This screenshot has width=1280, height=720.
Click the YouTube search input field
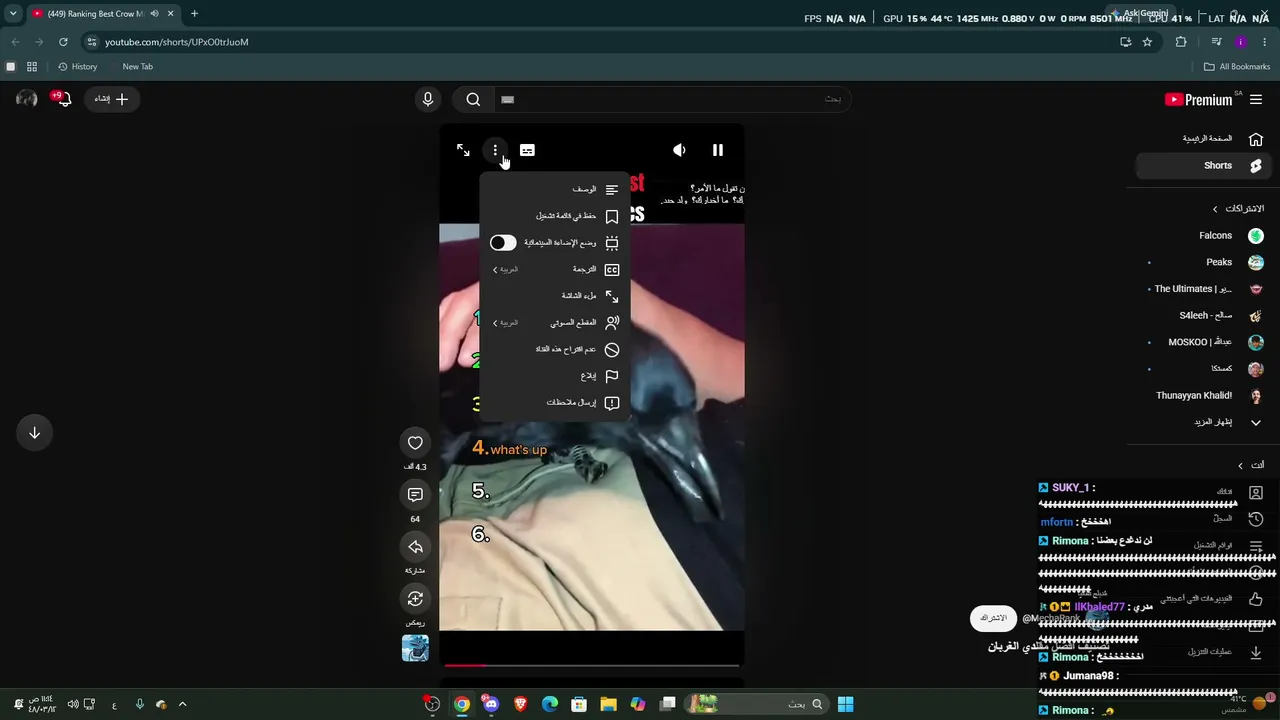671,99
